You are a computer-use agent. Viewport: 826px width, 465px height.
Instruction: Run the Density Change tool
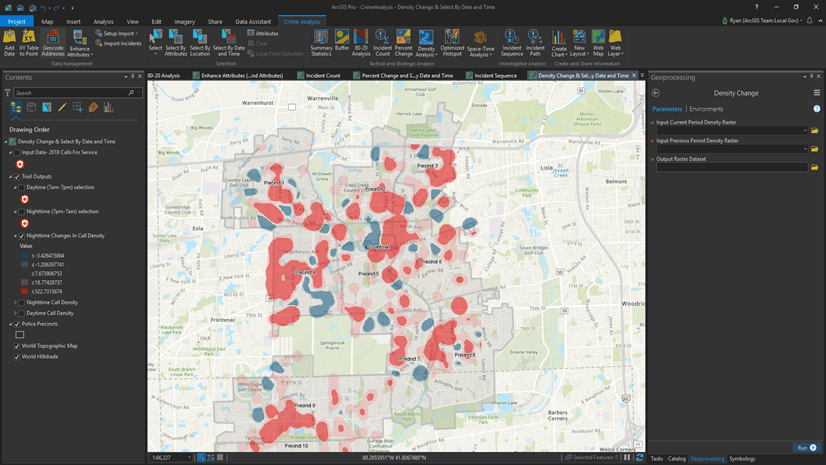pyautogui.click(x=806, y=447)
